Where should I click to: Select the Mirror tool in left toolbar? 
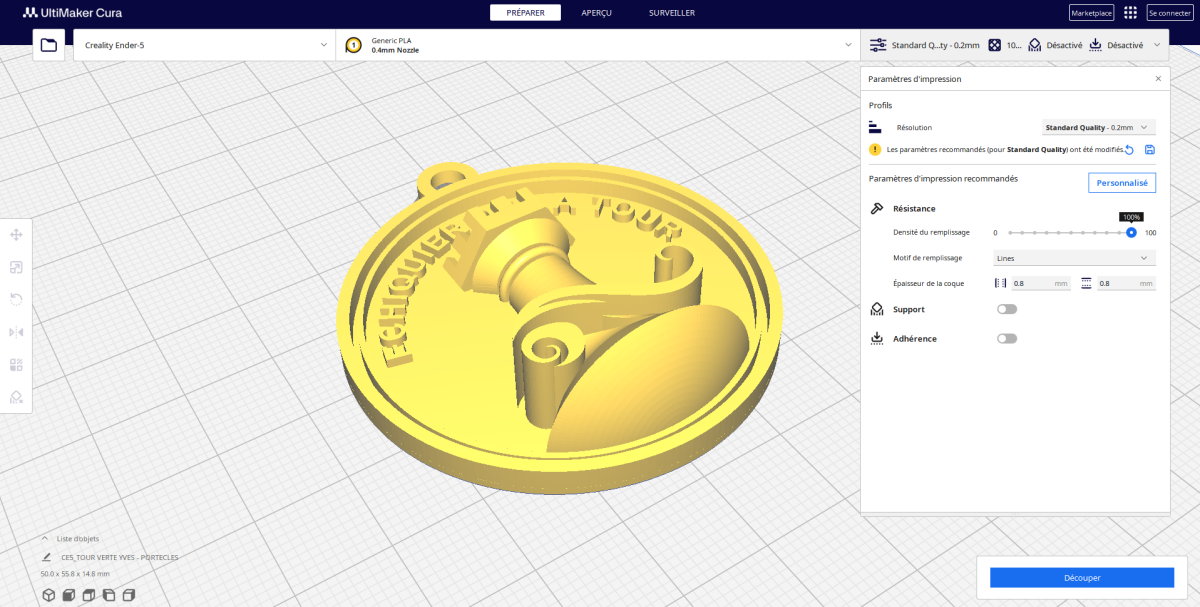16,332
